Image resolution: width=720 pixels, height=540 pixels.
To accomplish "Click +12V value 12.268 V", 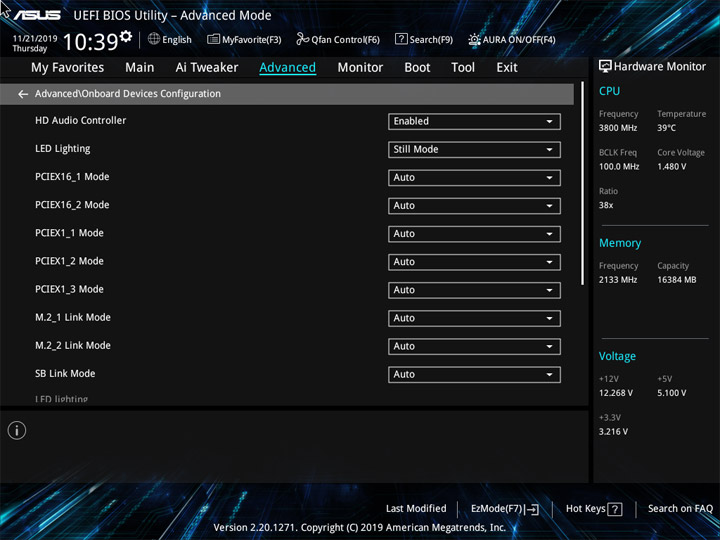I will [x=616, y=393].
